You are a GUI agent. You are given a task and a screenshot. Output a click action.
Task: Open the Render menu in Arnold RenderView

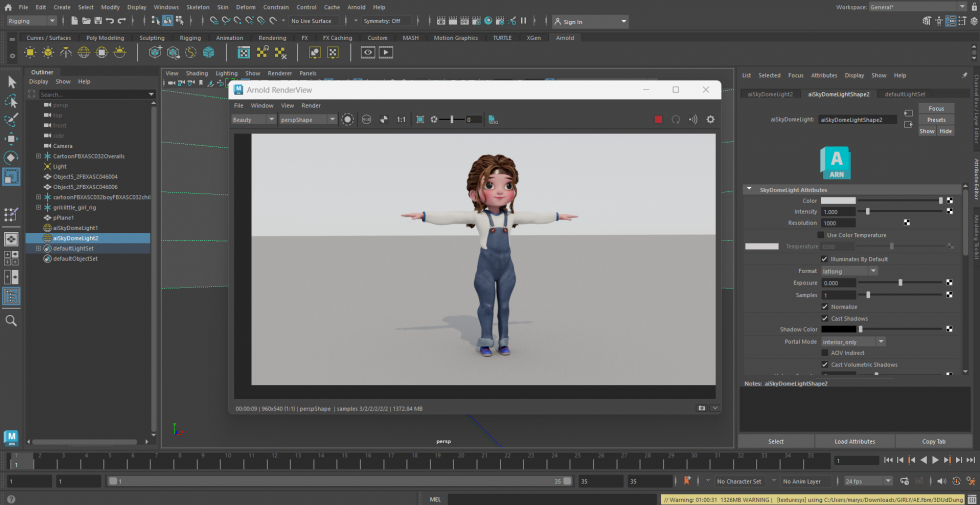(311, 106)
